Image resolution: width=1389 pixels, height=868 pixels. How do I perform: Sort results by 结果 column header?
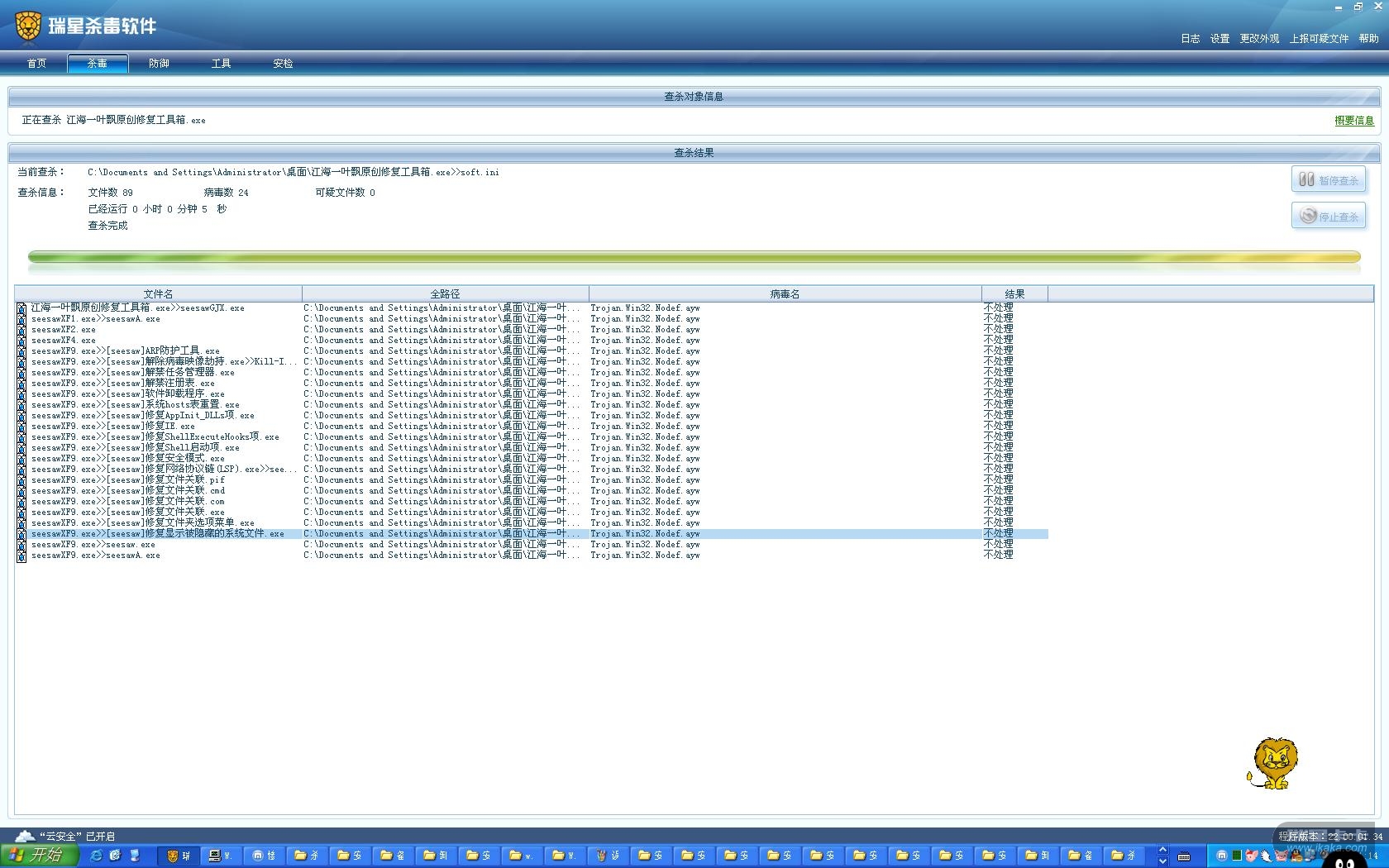pos(1014,293)
